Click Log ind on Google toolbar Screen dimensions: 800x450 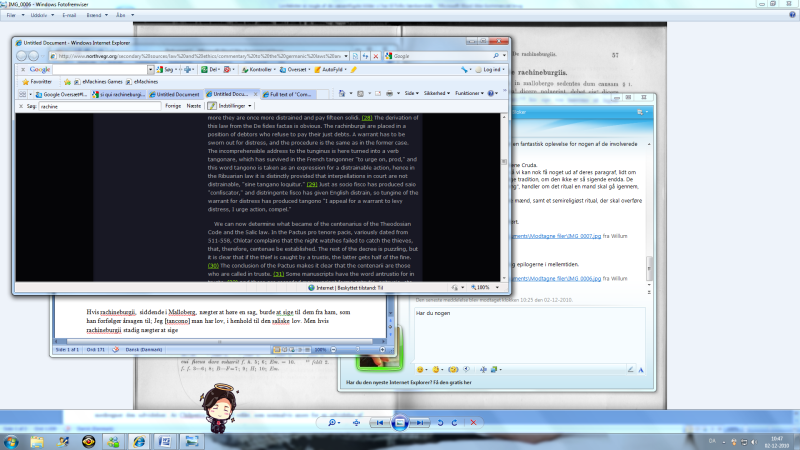[490, 69]
